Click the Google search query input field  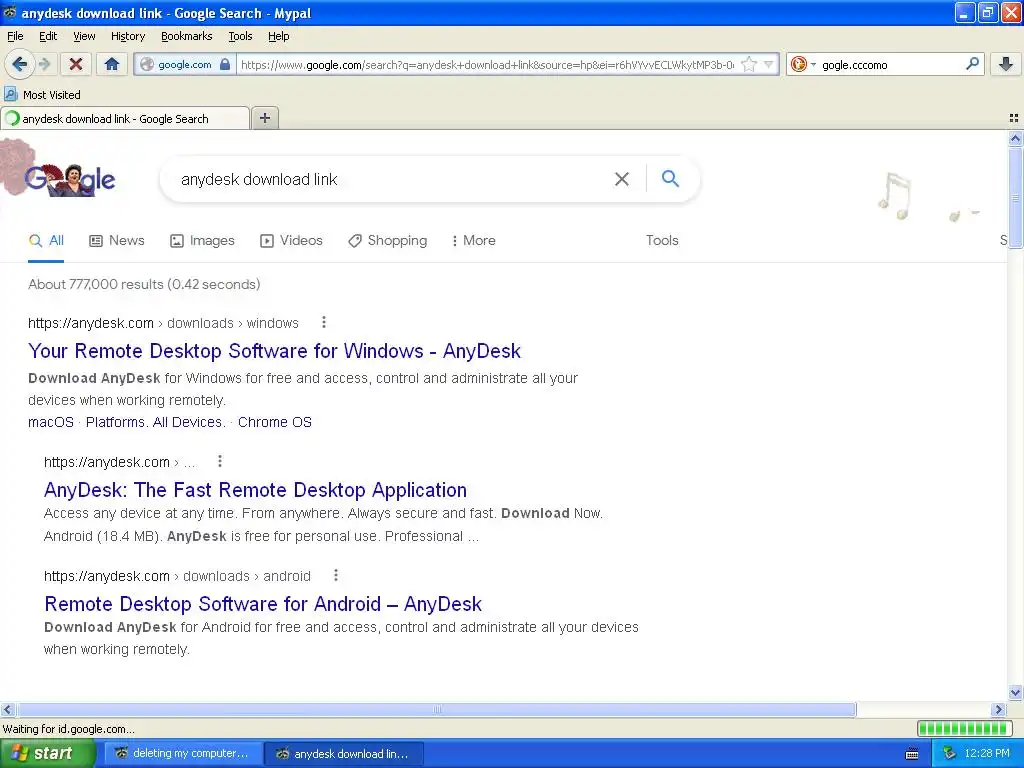(392, 179)
